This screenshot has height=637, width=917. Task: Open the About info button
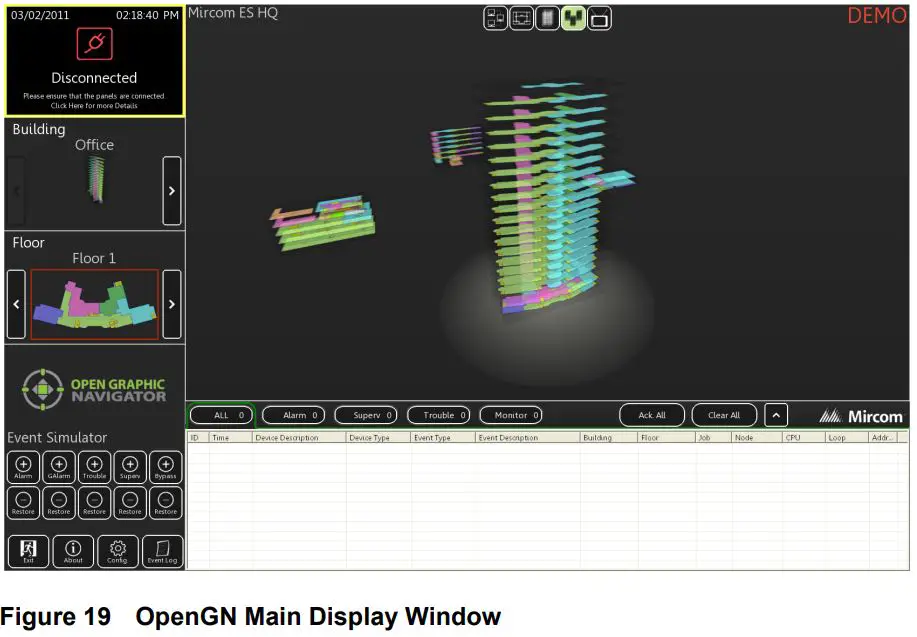(73, 551)
